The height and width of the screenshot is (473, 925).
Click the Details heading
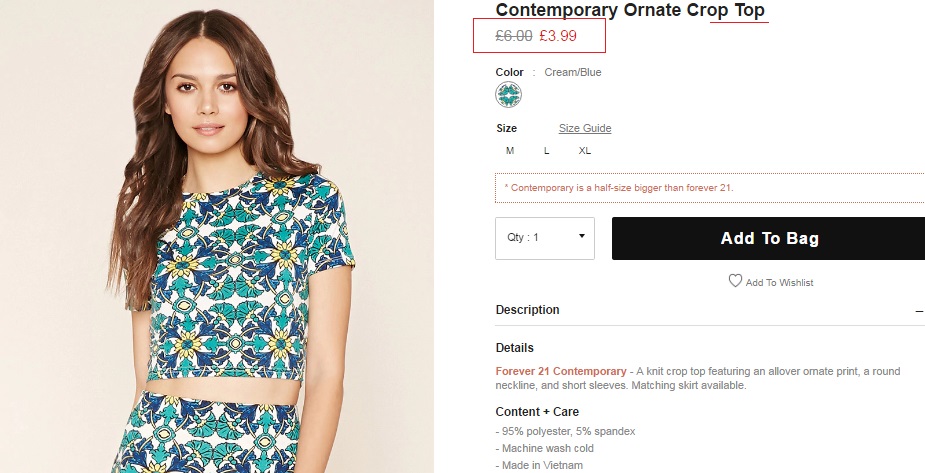[514, 348]
